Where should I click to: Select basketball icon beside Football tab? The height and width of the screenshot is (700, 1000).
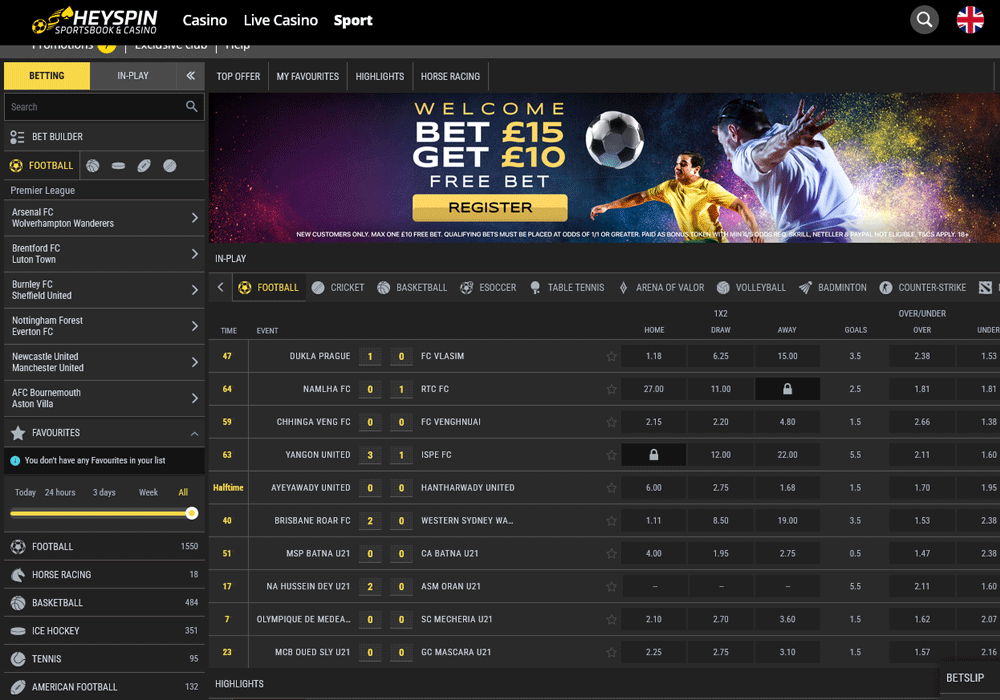pos(93,166)
